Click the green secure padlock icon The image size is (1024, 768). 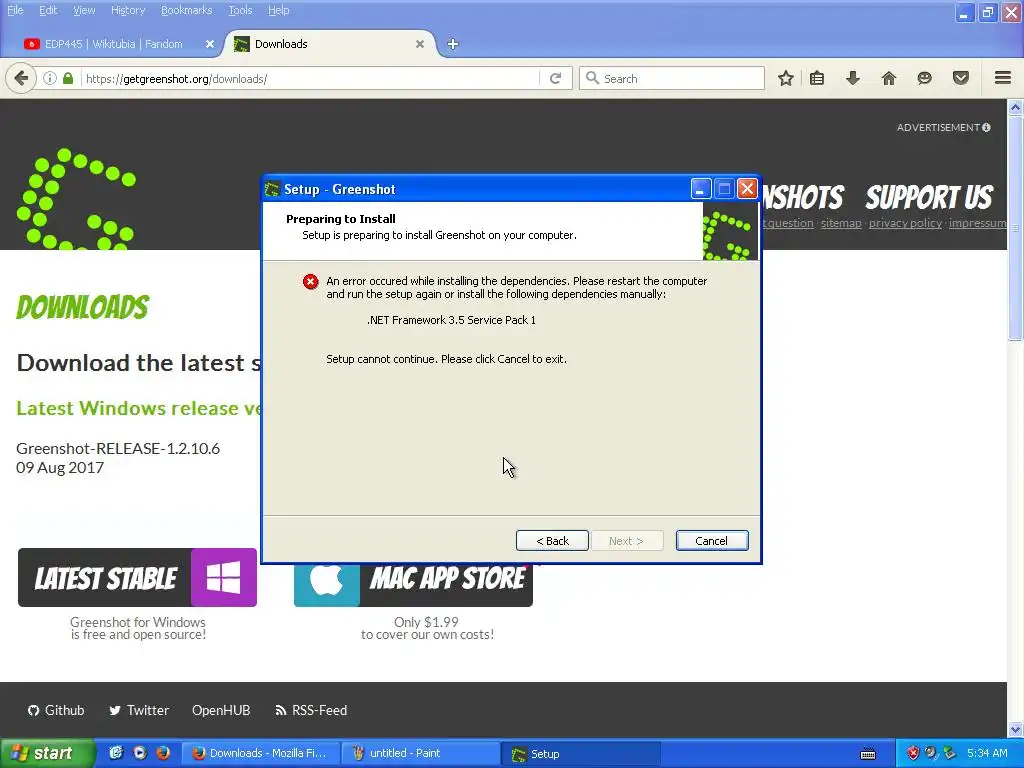(67, 78)
